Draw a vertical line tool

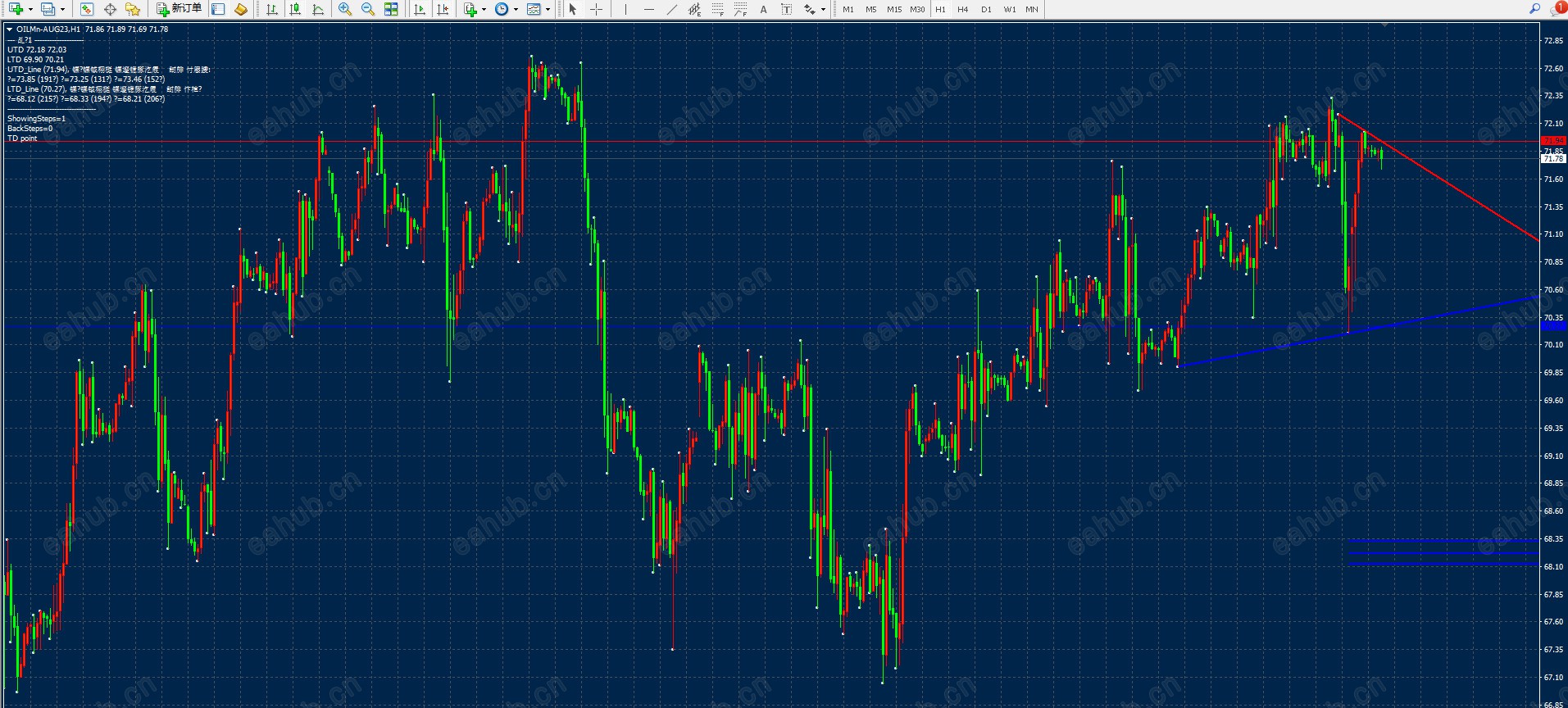(x=625, y=9)
